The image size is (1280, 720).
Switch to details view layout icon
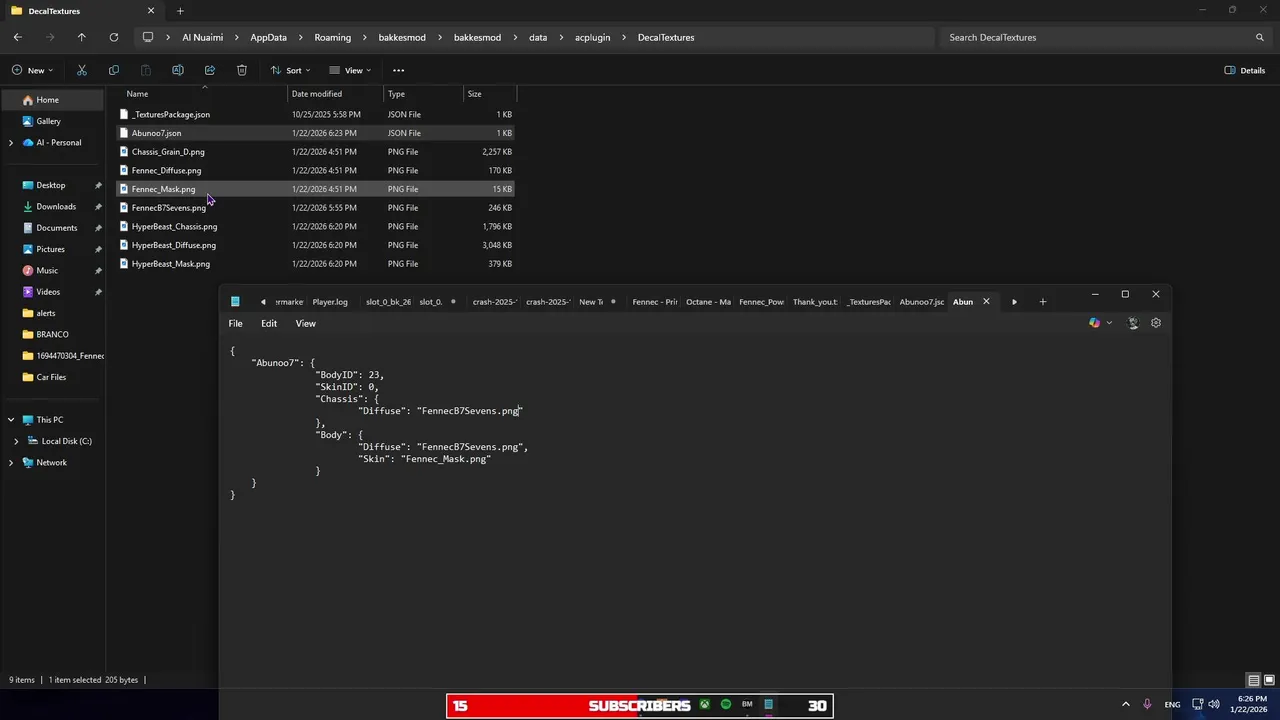click(x=1254, y=680)
